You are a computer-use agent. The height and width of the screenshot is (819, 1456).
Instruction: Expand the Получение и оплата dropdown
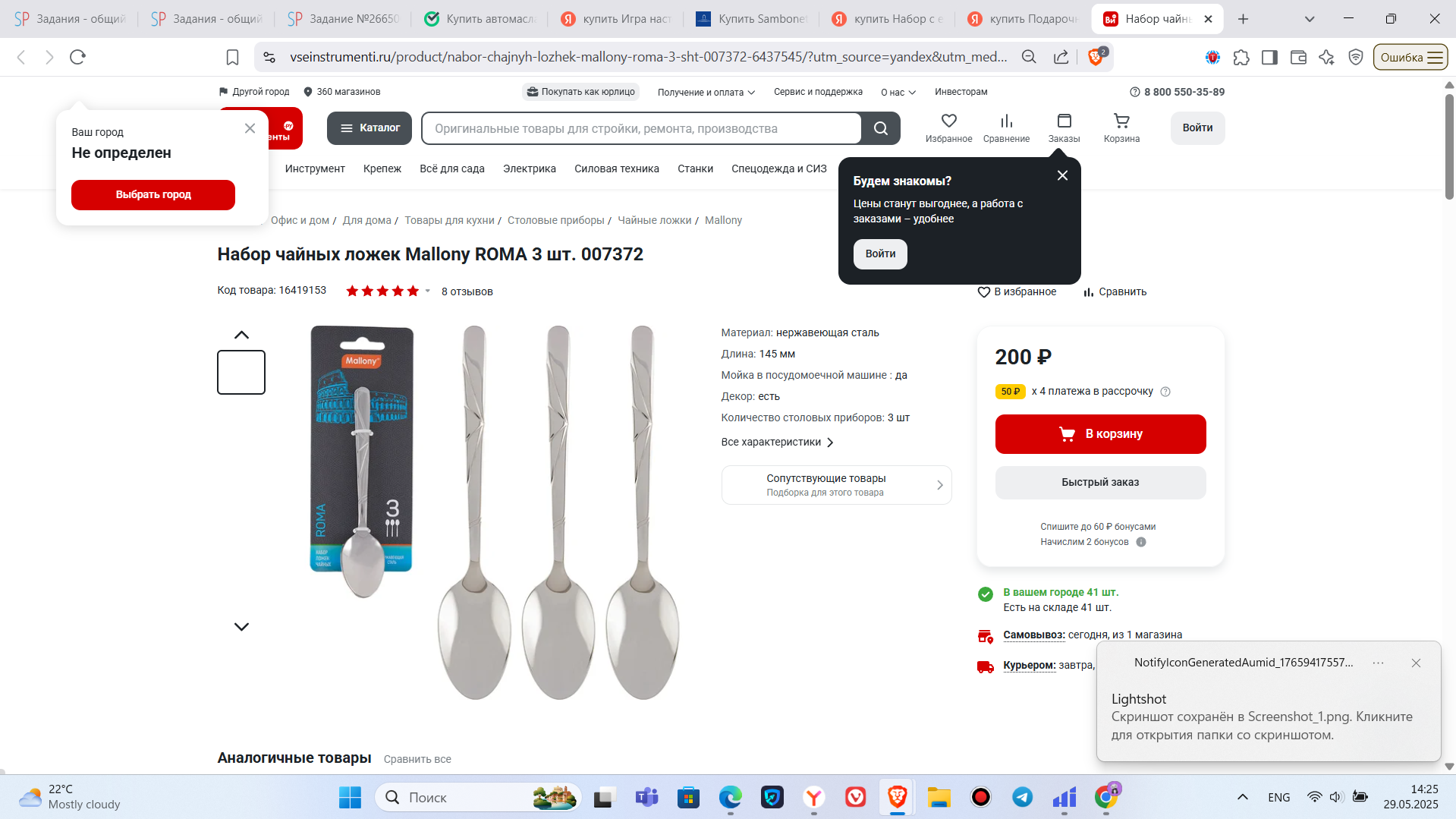point(706,92)
